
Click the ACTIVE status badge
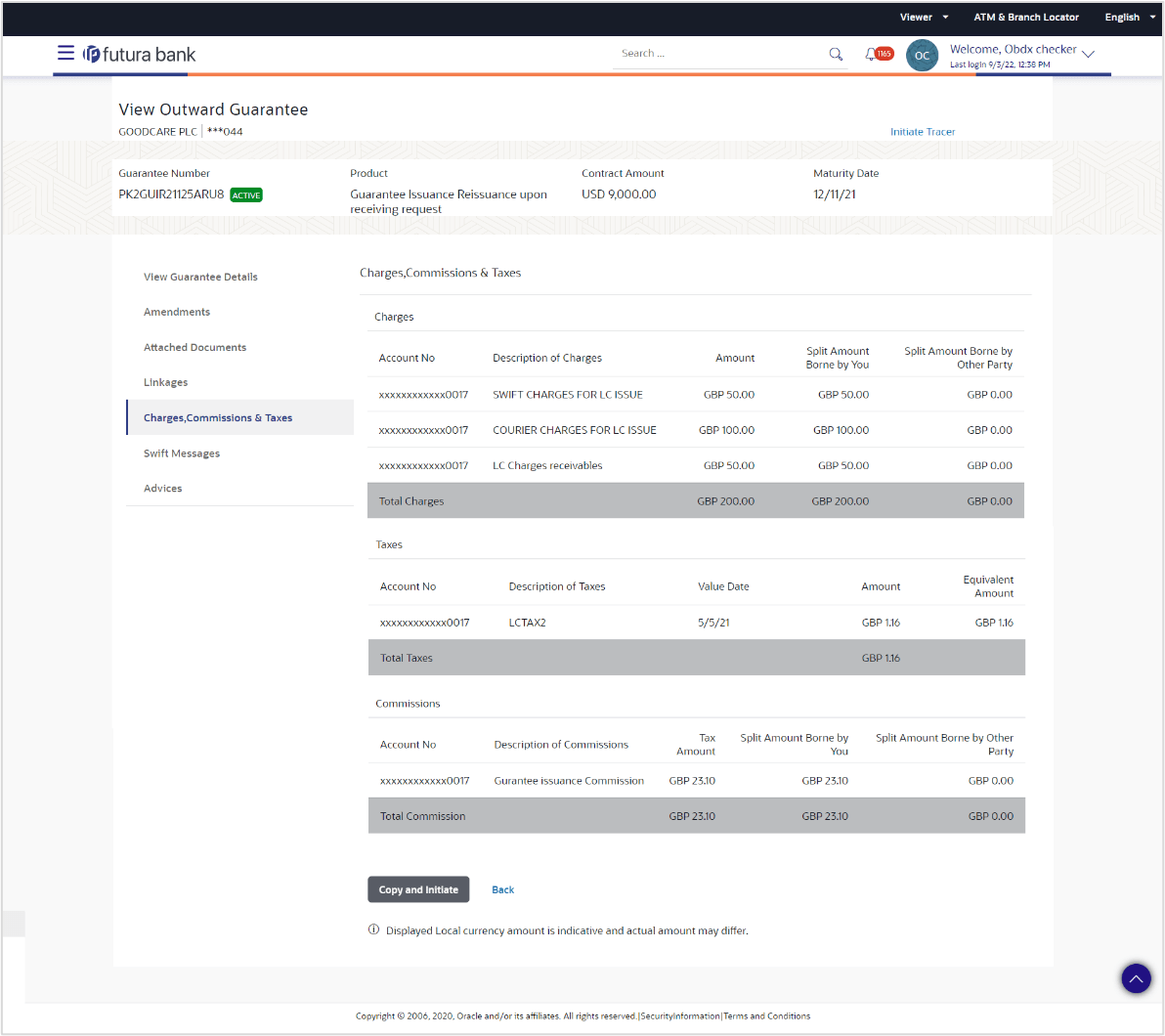point(246,195)
